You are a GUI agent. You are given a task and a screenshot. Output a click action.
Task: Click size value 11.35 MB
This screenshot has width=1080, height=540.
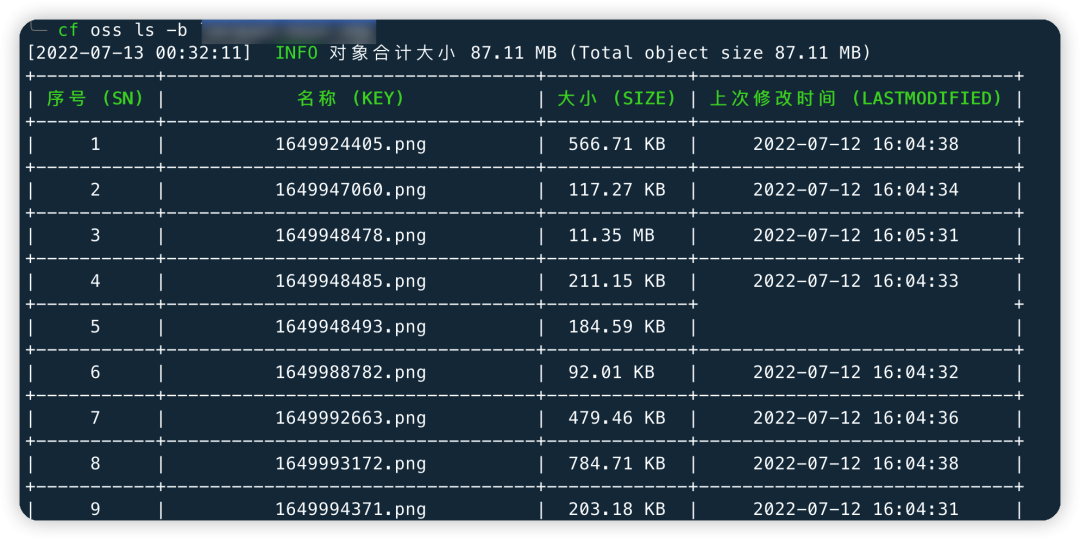click(x=611, y=236)
